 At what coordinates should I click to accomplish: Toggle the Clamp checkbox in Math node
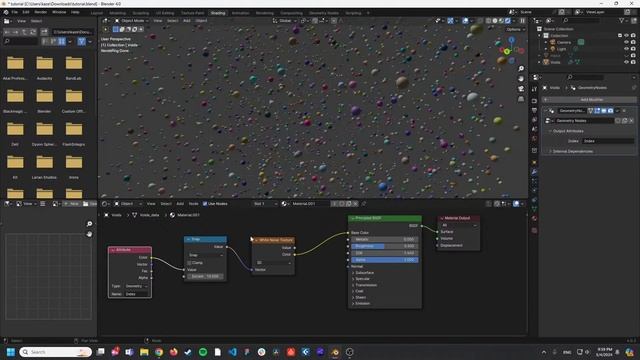point(189,263)
